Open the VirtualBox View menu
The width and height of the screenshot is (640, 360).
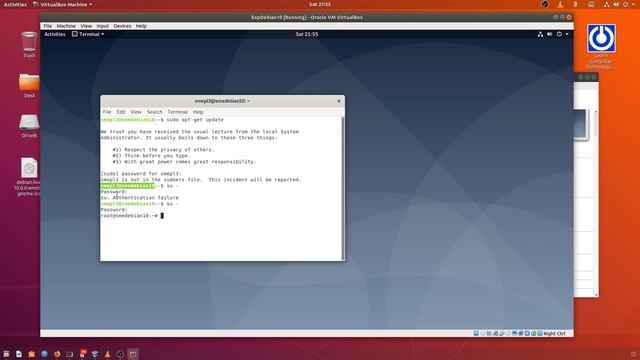pyautogui.click(x=86, y=26)
